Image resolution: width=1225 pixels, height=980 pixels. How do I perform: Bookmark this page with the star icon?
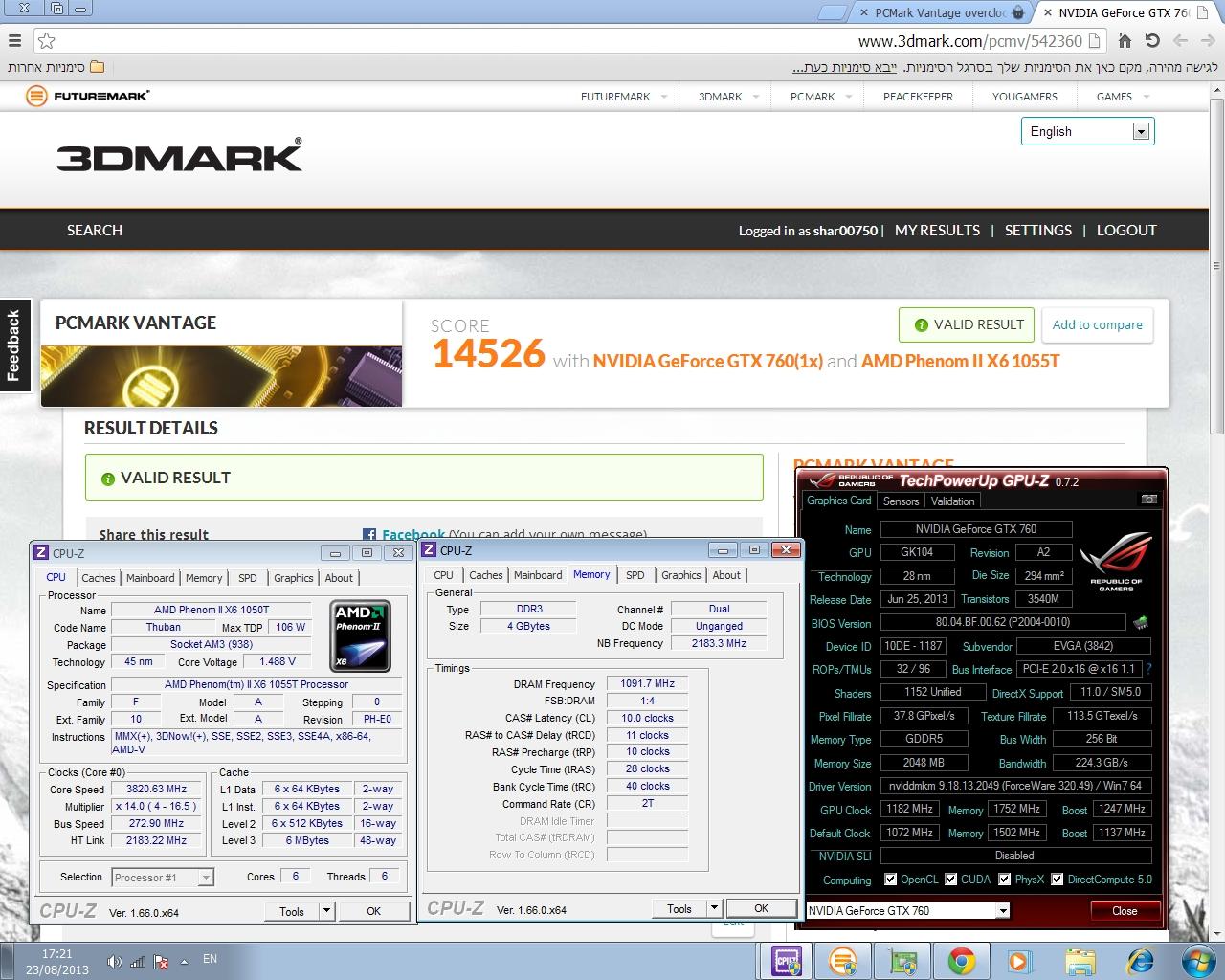coord(46,41)
